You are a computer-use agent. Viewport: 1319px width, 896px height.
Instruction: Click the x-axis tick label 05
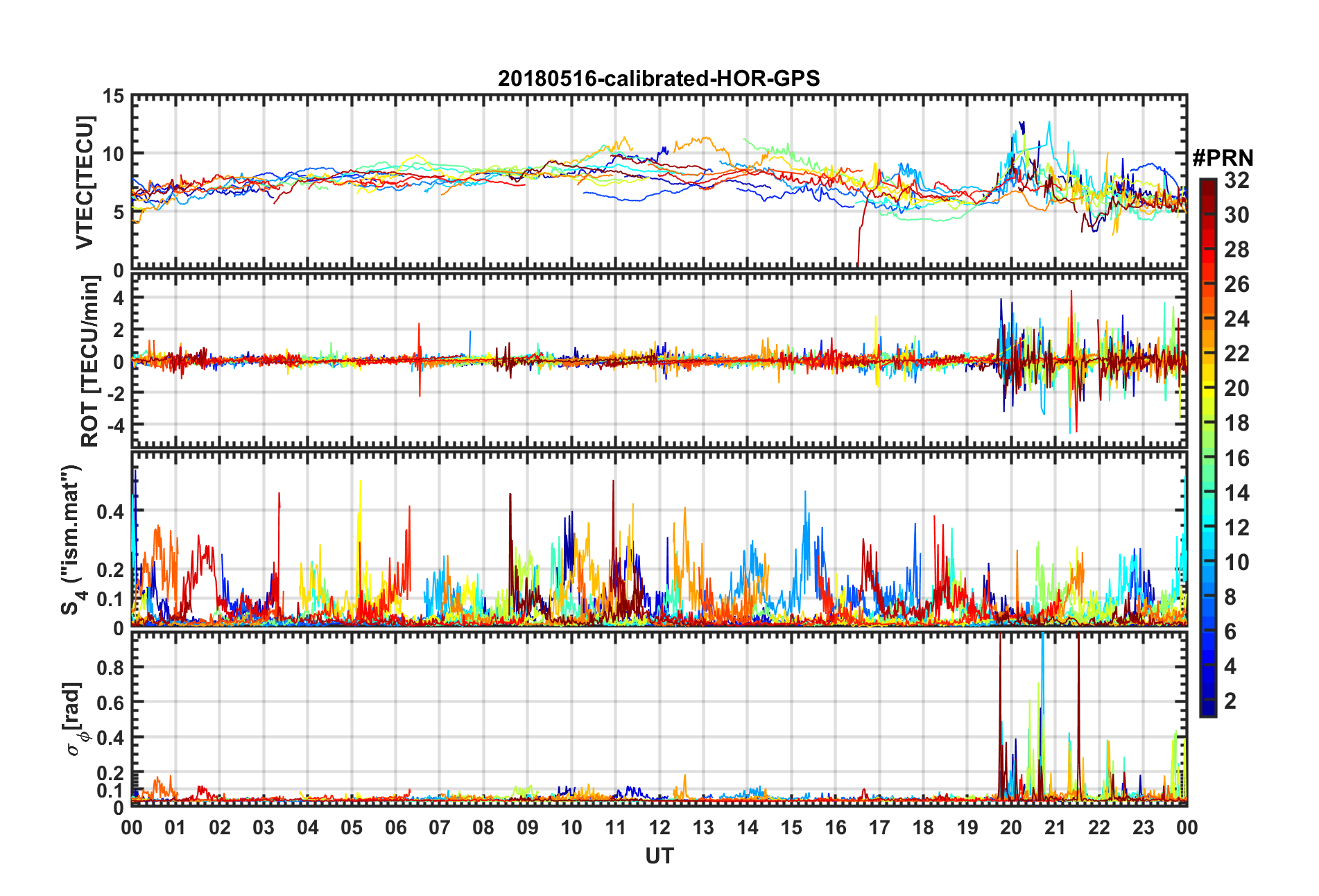pyautogui.click(x=352, y=827)
